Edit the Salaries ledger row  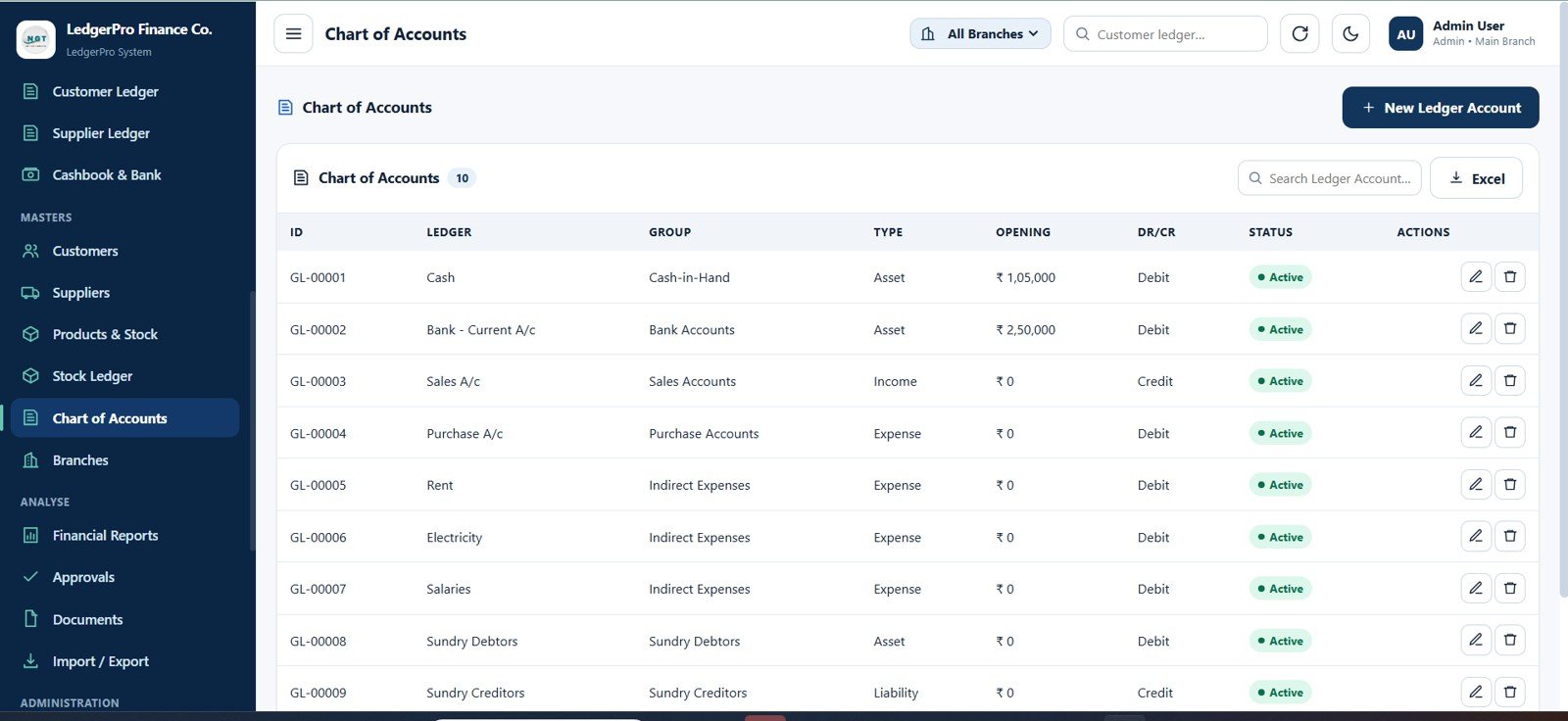(1476, 589)
